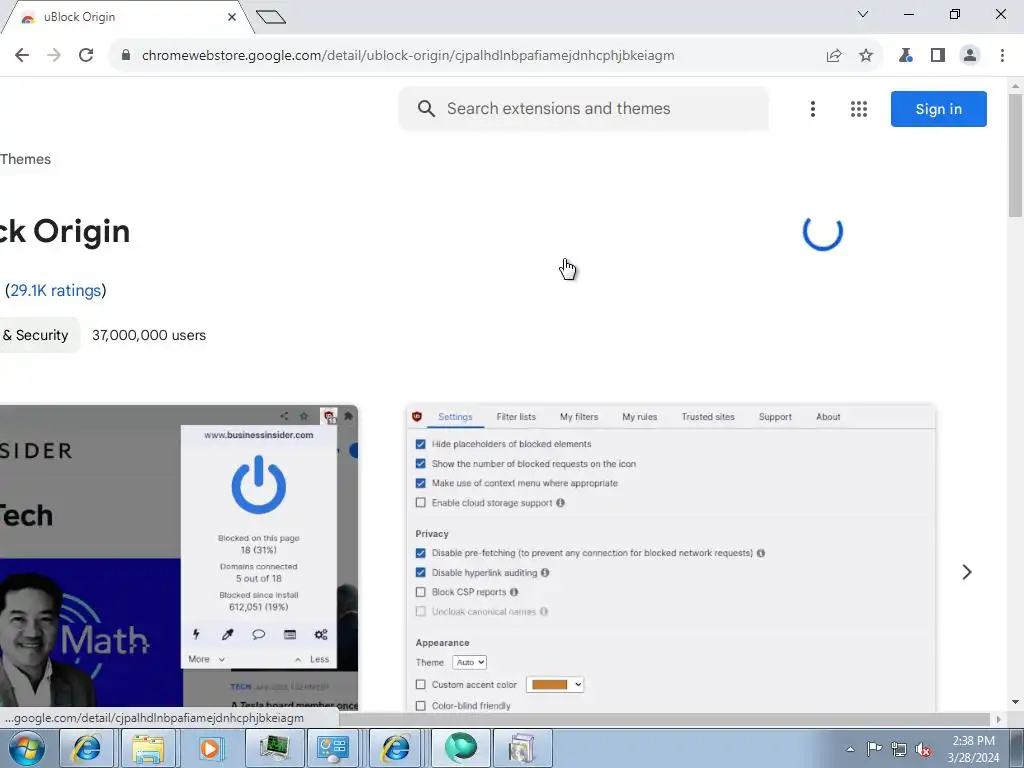This screenshot has width=1024, height=768.
Task: Click the info icon beside Enable cloud storage support
Action: [x=560, y=503]
